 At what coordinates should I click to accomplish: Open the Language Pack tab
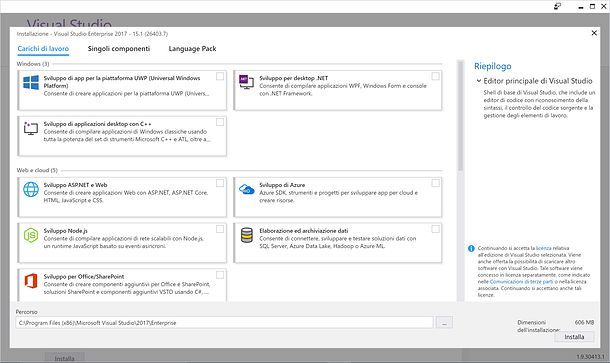(x=192, y=49)
